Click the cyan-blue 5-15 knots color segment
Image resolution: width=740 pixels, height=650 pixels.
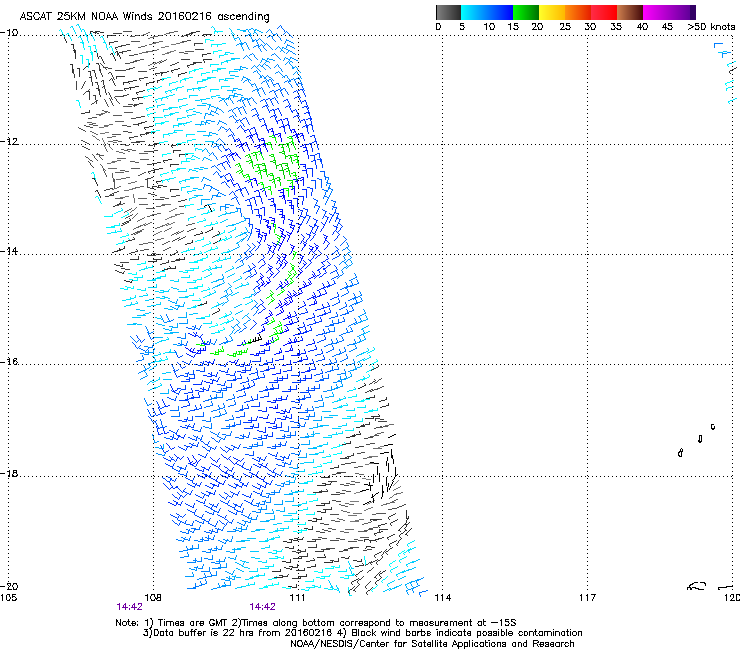(x=487, y=12)
